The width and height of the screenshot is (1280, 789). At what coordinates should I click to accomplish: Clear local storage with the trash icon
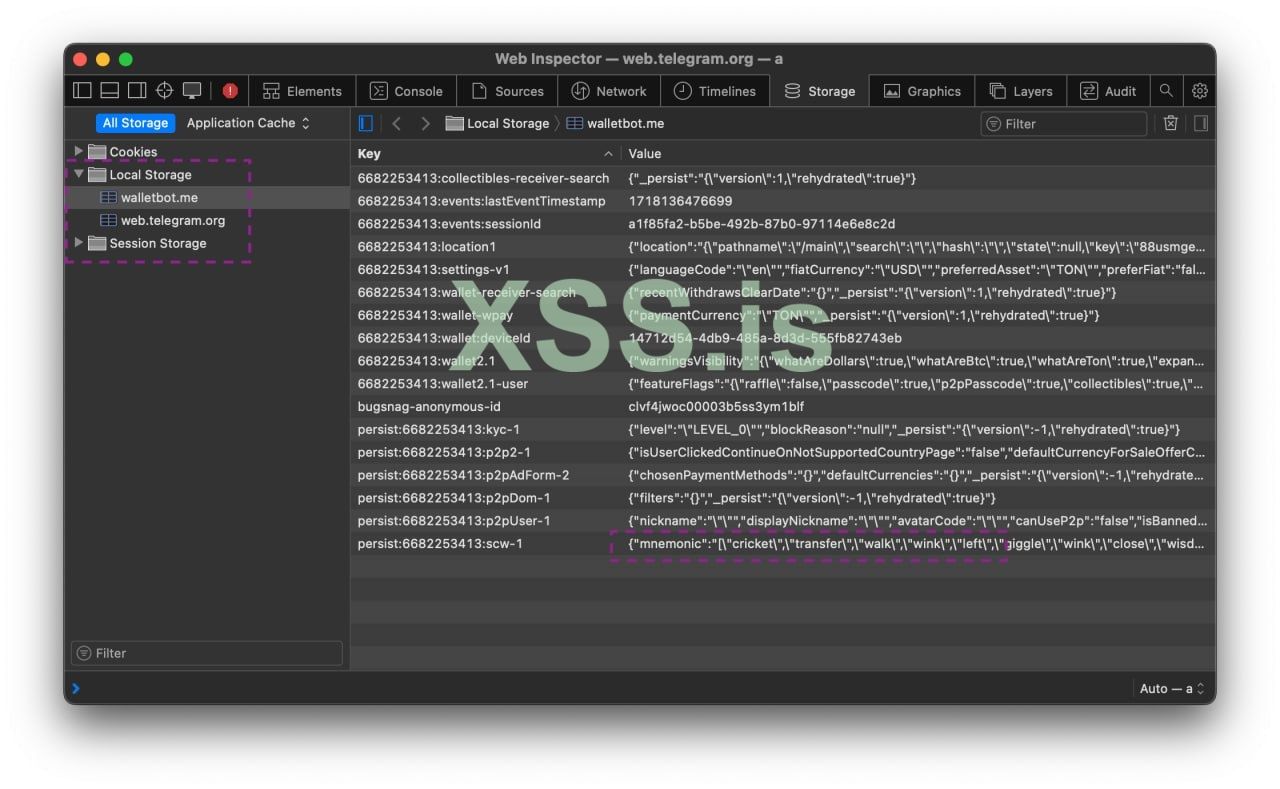tap(1171, 123)
